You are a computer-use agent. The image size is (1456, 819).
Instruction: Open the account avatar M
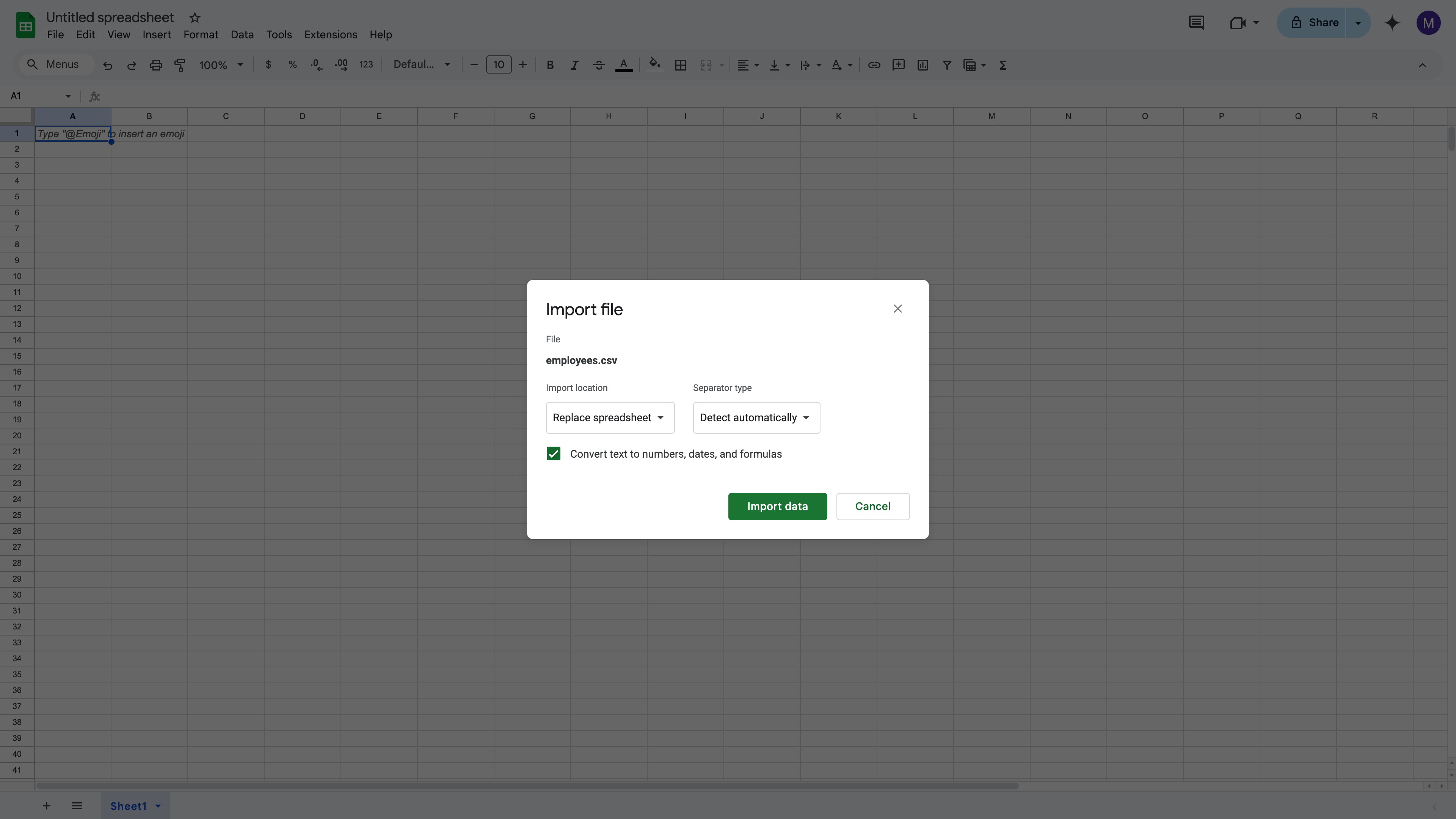pos(1428,23)
